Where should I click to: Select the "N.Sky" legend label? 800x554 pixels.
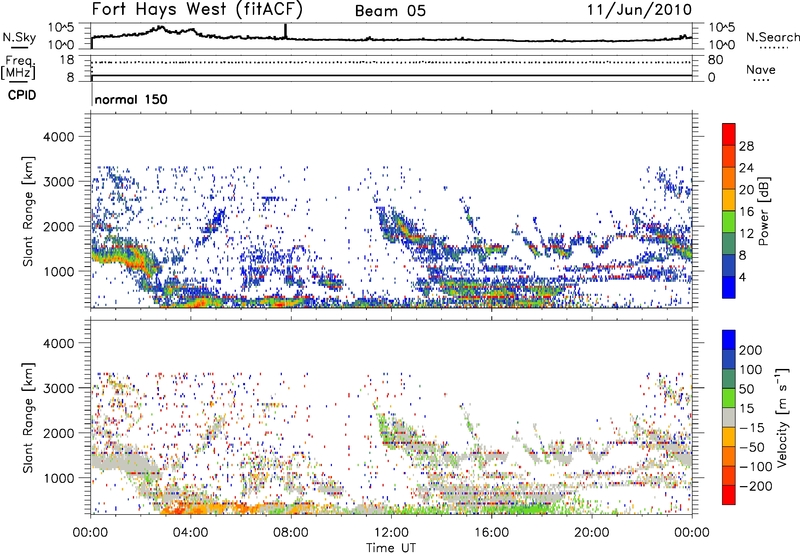19,37
